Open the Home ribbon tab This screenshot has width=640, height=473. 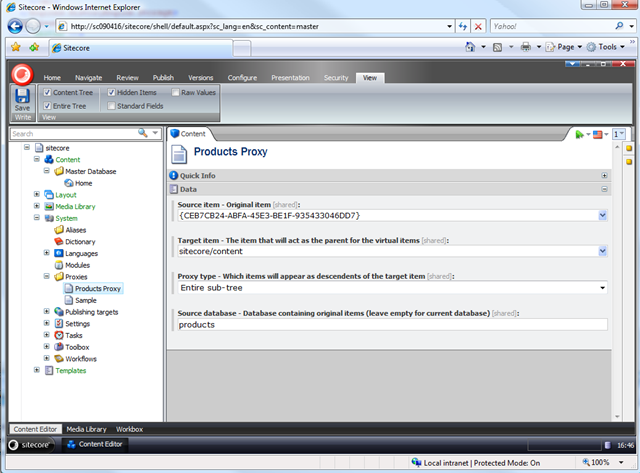[x=52, y=78]
